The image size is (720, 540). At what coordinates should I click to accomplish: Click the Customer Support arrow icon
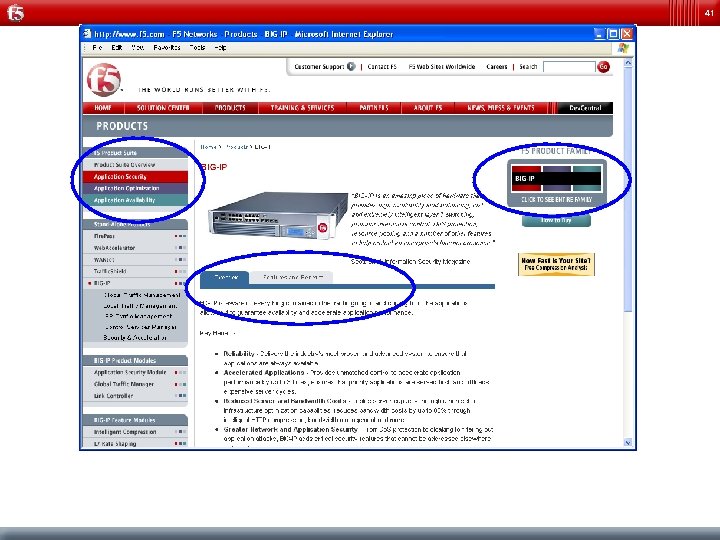[351, 67]
